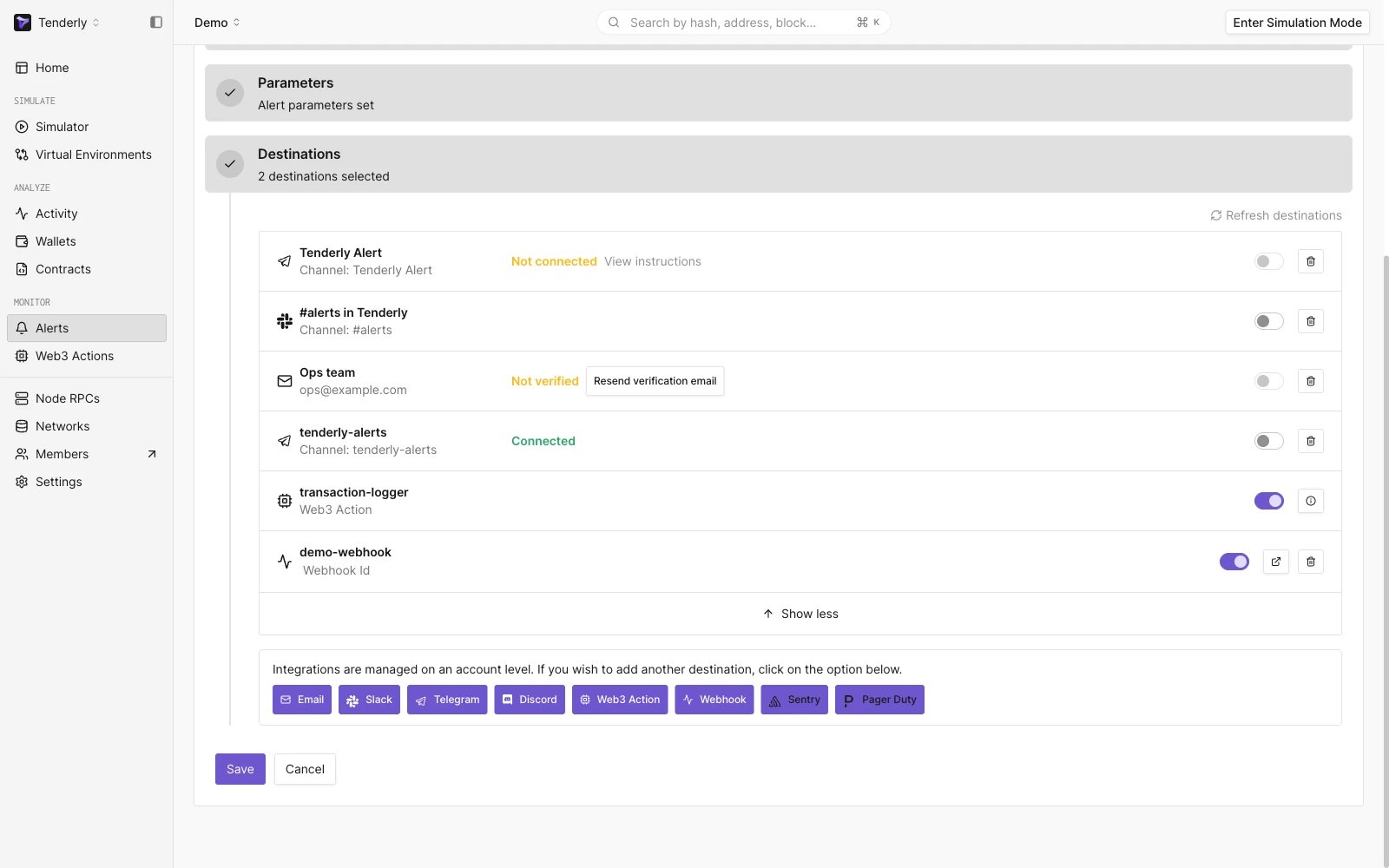Viewport: 1389px width, 868px height.
Task: Click the webhook icon beside demo-webhook
Action: pyautogui.click(x=285, y=562)
